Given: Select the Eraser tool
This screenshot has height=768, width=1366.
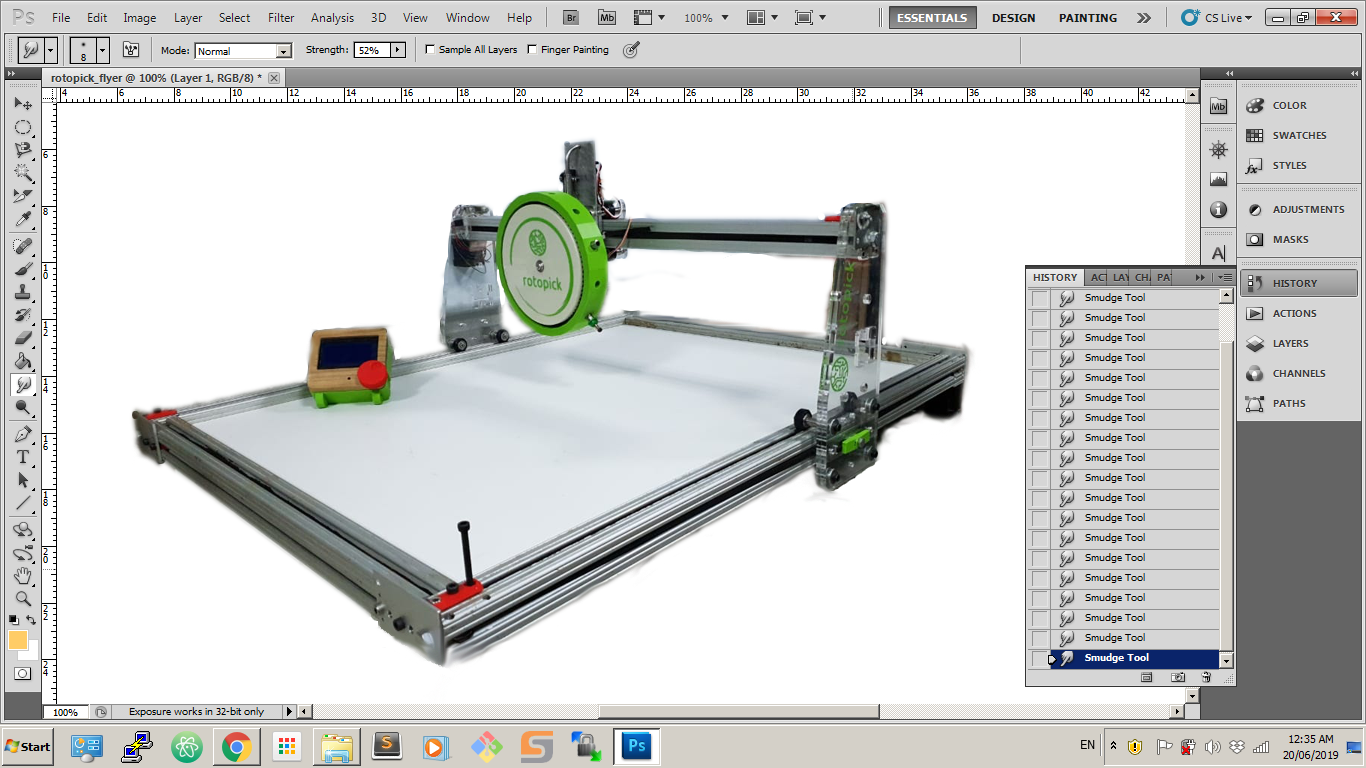Looking at the screenshot, I should [23, 338].
